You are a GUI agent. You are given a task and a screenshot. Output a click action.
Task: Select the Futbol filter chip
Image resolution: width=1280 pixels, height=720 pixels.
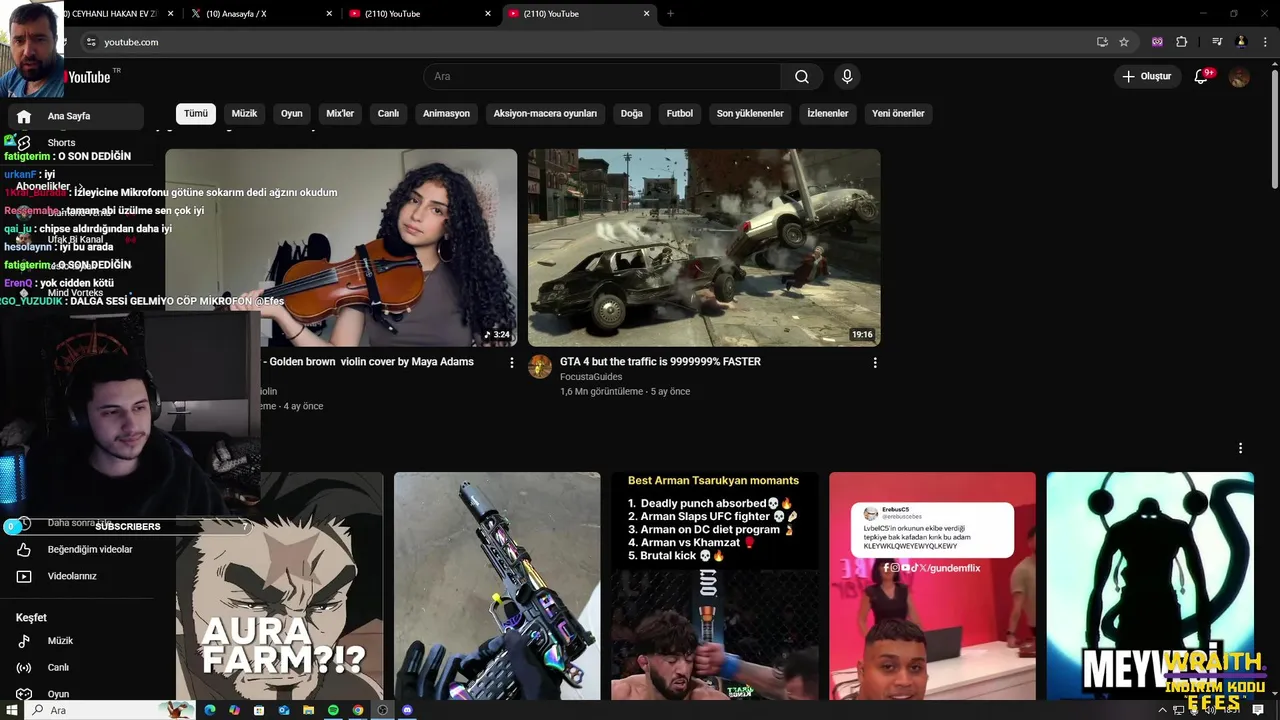point(680,114)
